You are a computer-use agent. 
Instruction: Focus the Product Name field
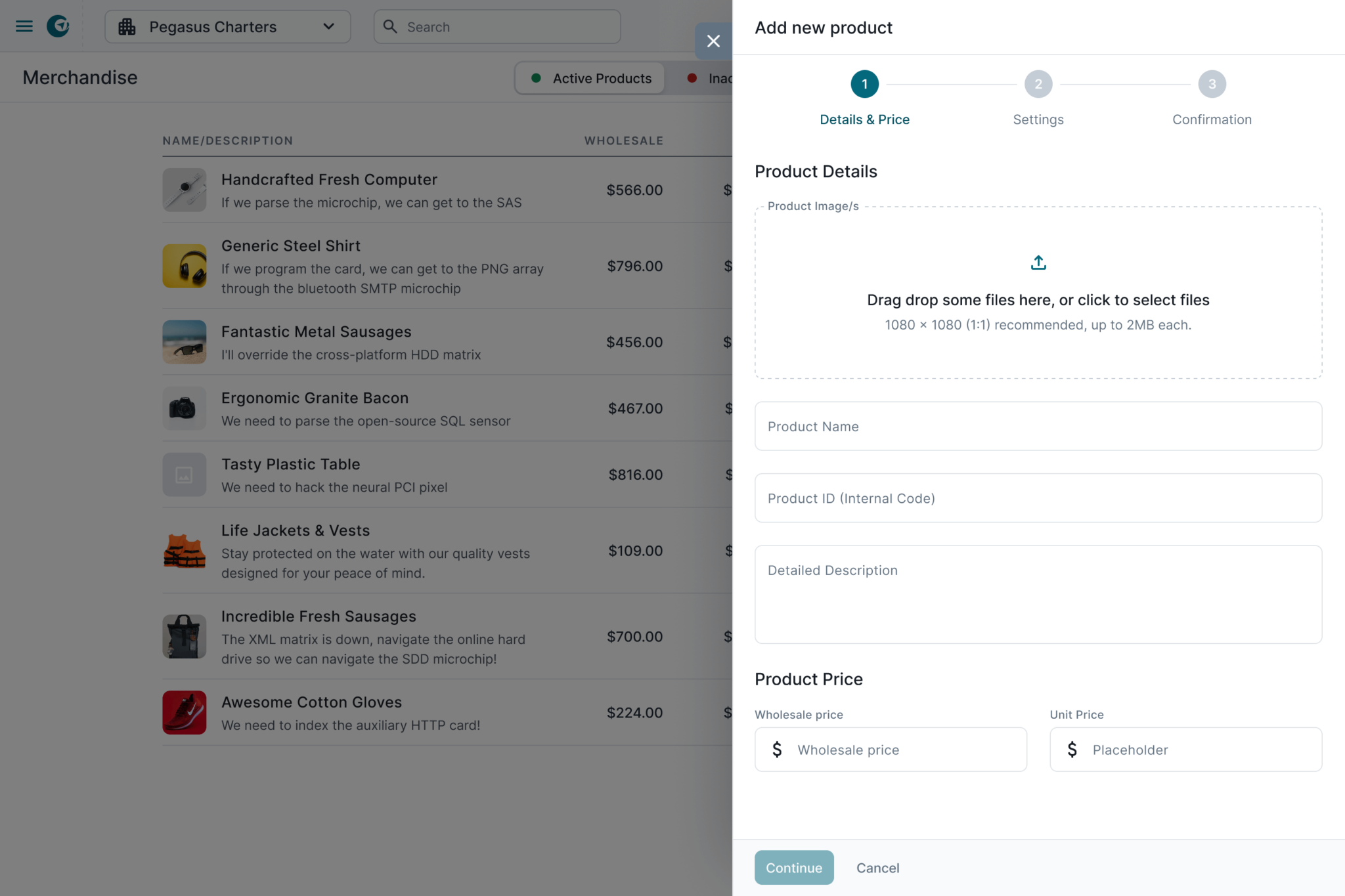click(x=1038, y=426)
